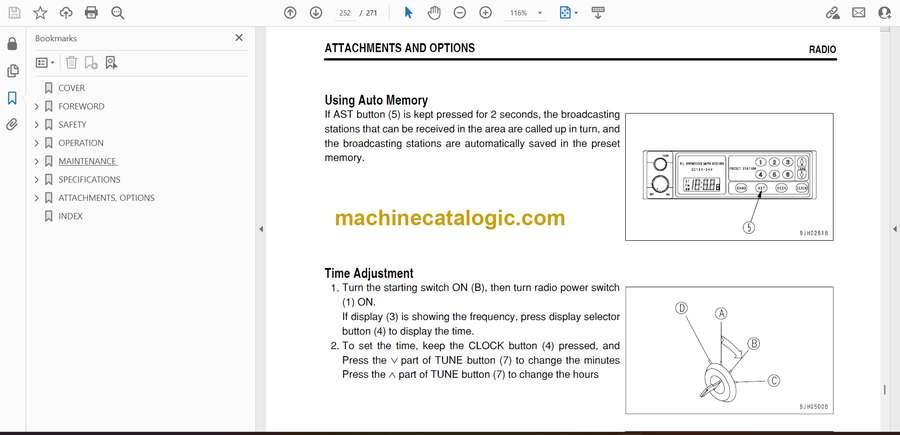Open the COVER bookmark

(71, 88)
